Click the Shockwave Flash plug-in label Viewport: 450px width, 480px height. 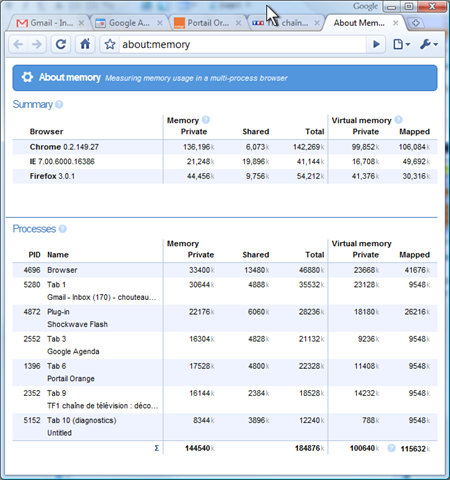[77, 324]
